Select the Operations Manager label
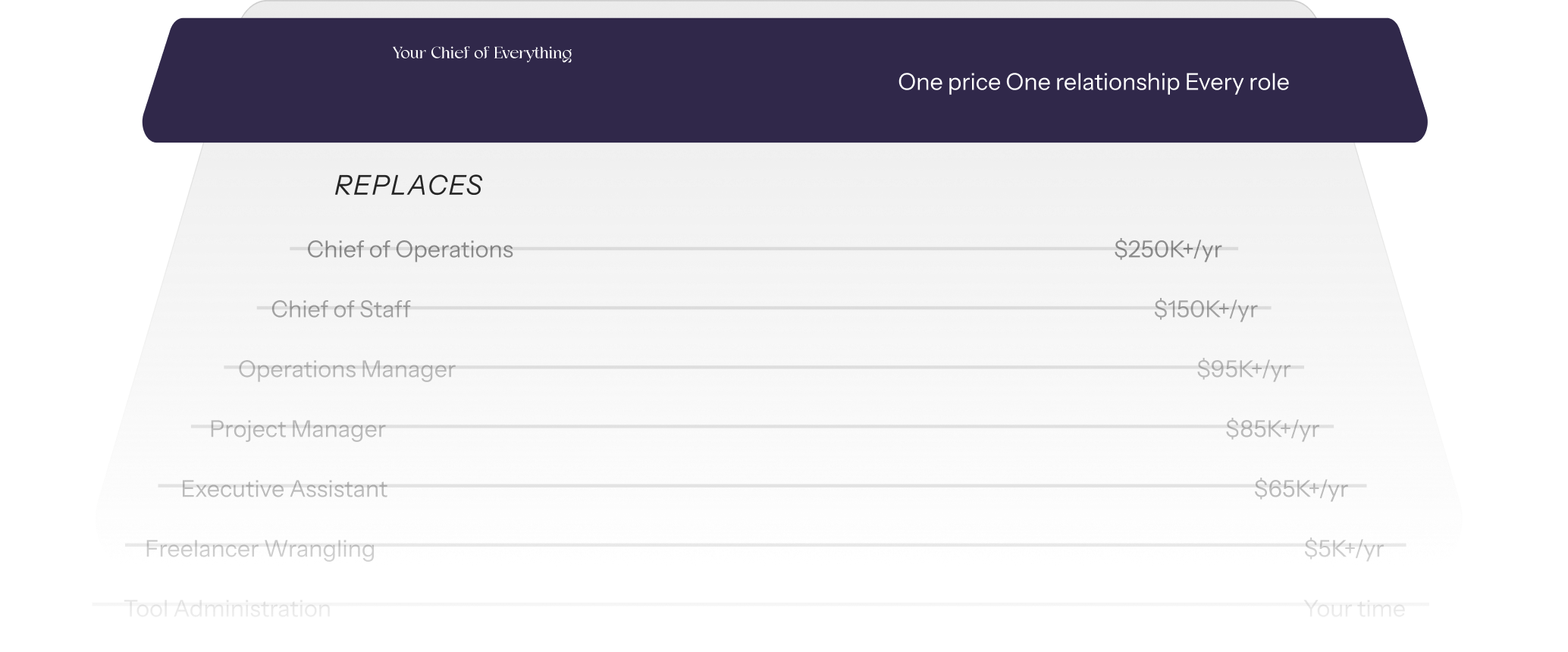This screenshot has width=1568, height=652. 347,369
